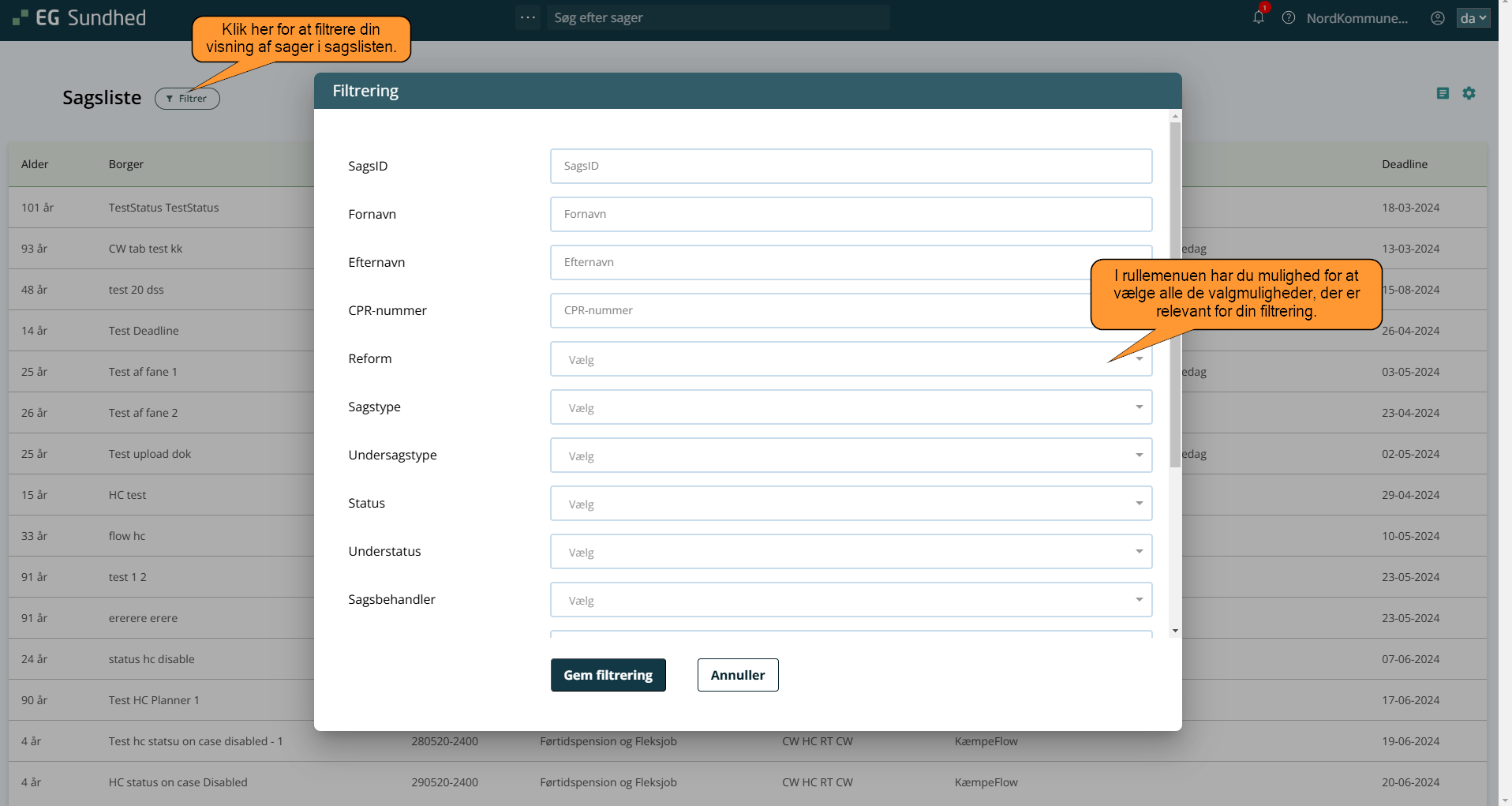
Task: Open the user profile icon
Action: (1438, 17)
